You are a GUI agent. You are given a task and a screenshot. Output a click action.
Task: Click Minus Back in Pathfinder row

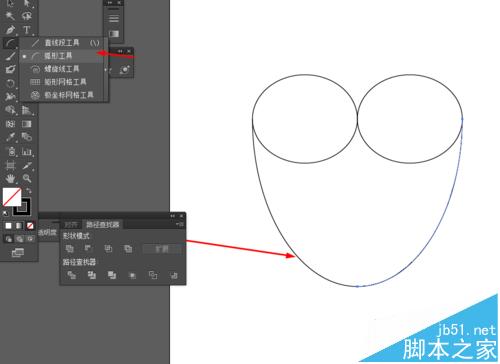point(174,275)
